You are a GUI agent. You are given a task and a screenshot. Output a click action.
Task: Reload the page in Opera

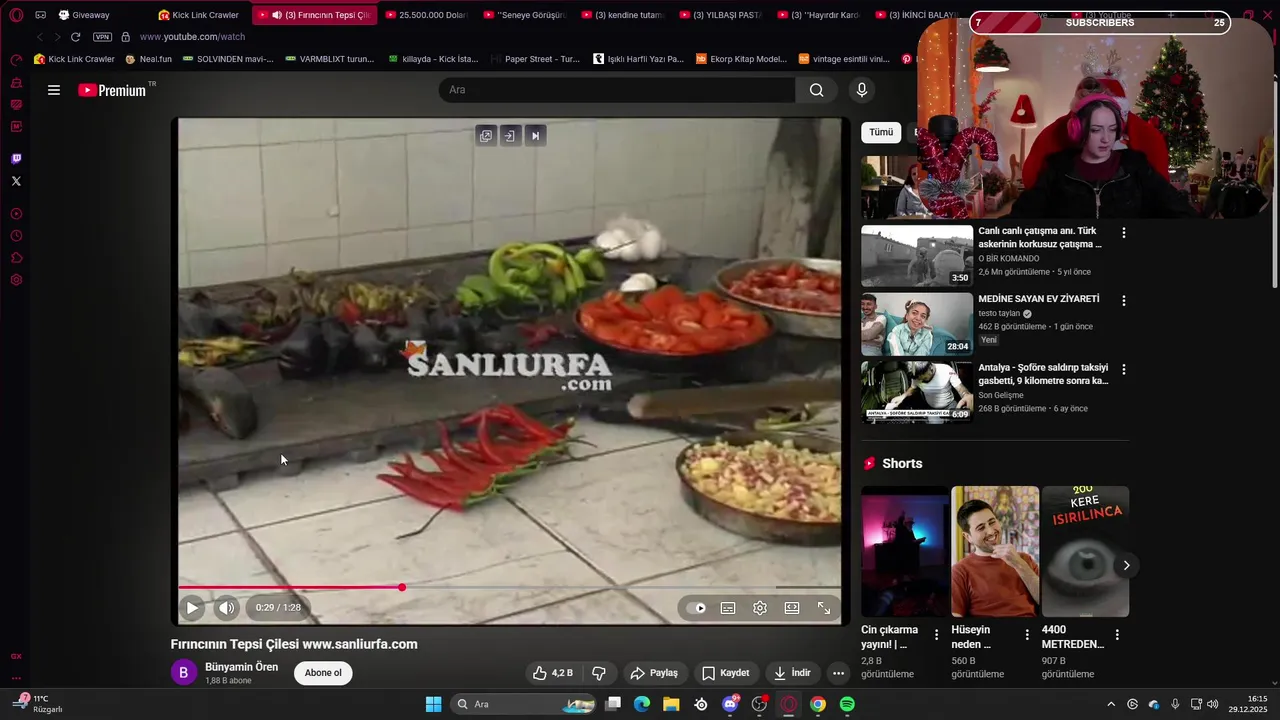[x=75, y=37]
